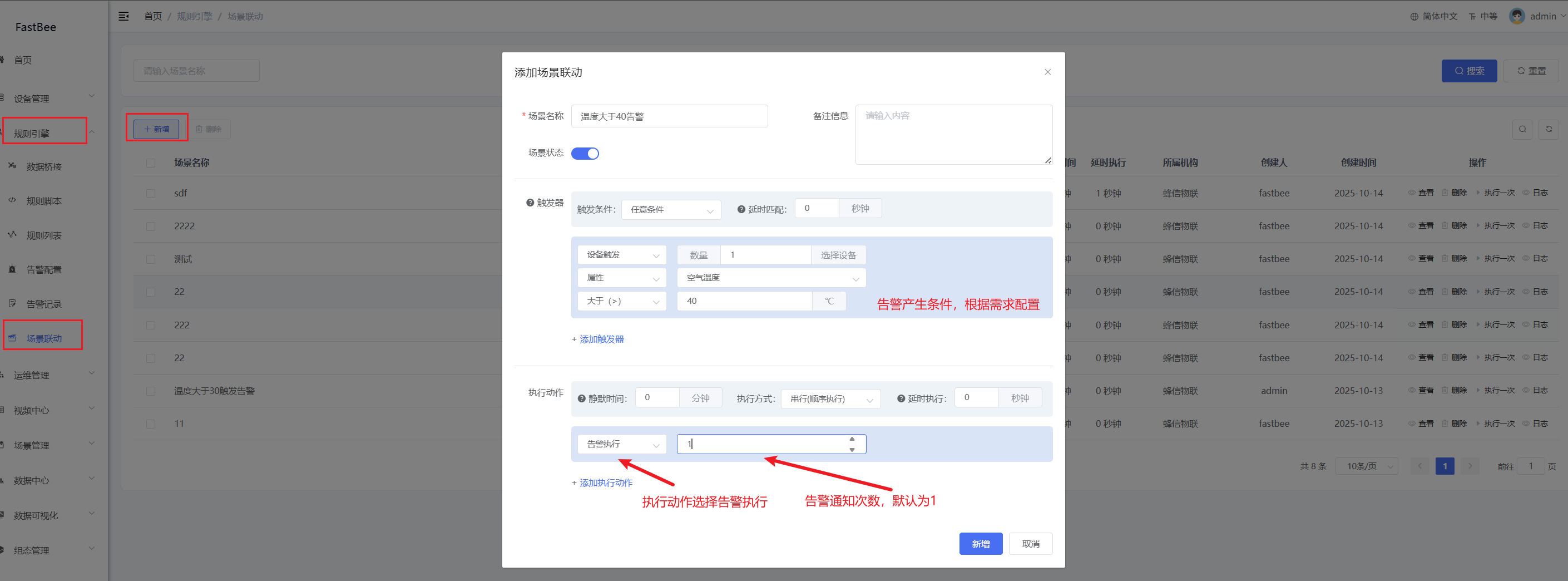Image resolution: width=1568 pixels, height=581 pixels.
Task: Open 数据桥接 in the sidebar menu
Action: (44, 167)
